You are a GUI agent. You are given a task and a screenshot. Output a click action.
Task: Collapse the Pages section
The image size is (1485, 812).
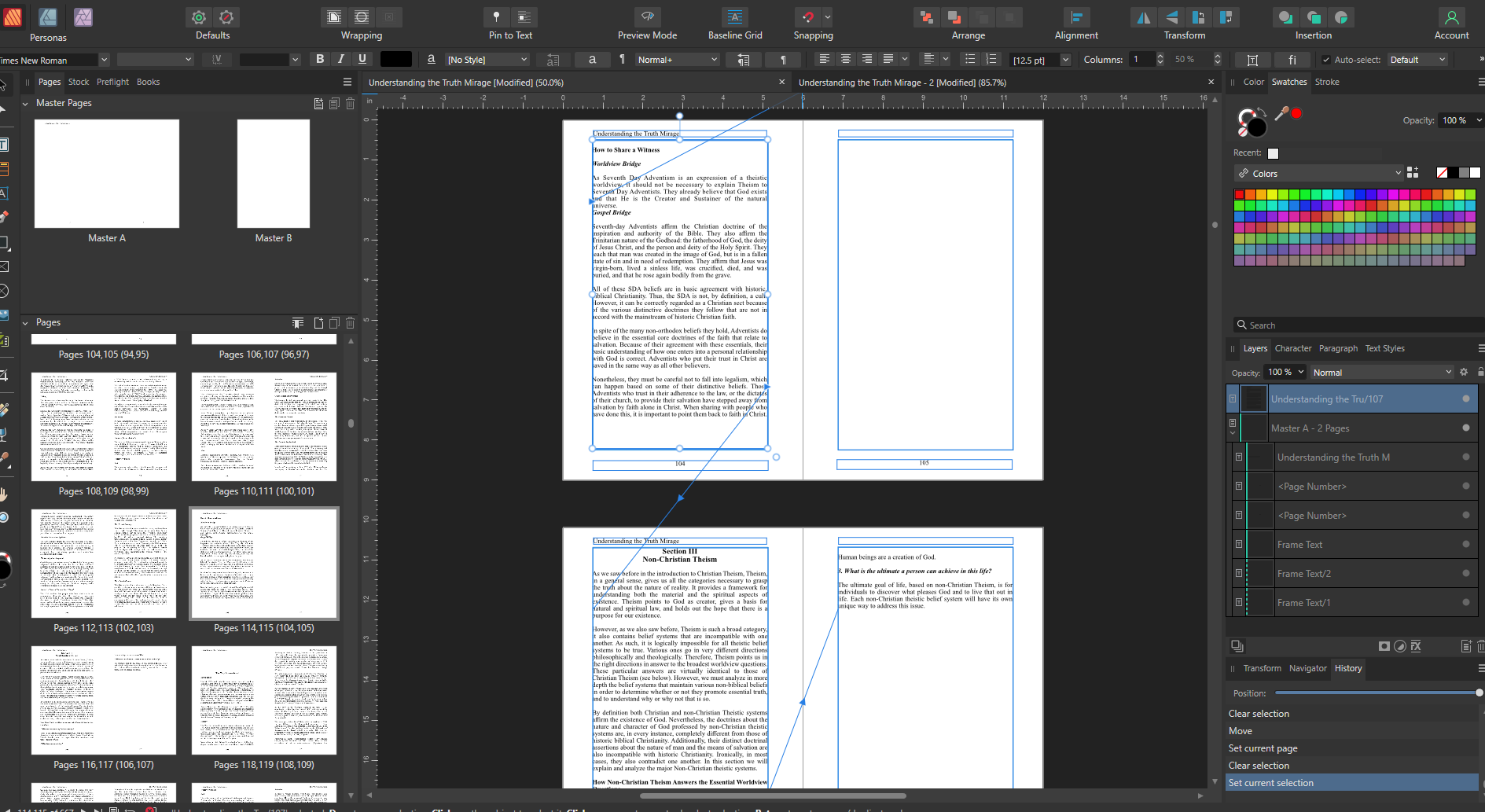(25, 323)
